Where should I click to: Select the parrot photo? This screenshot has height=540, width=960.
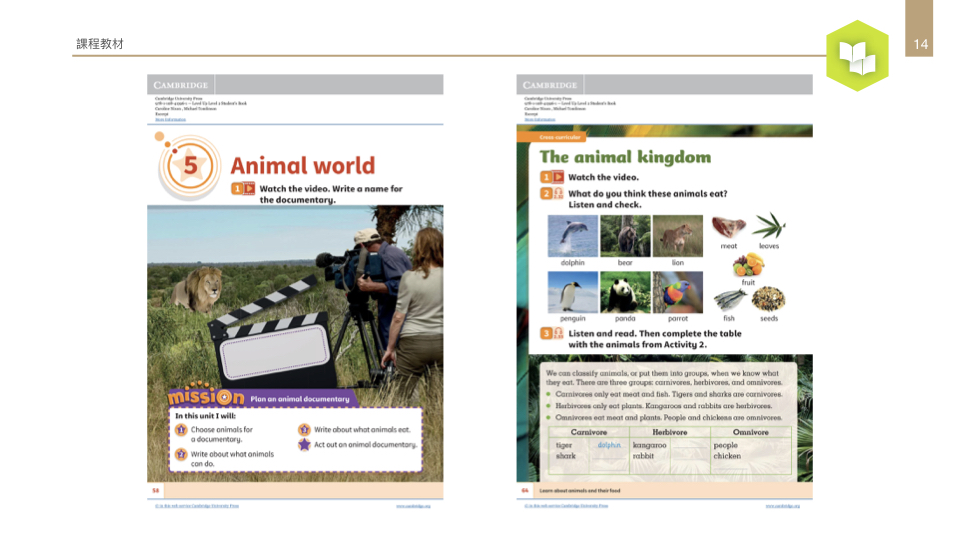point(677,292)
